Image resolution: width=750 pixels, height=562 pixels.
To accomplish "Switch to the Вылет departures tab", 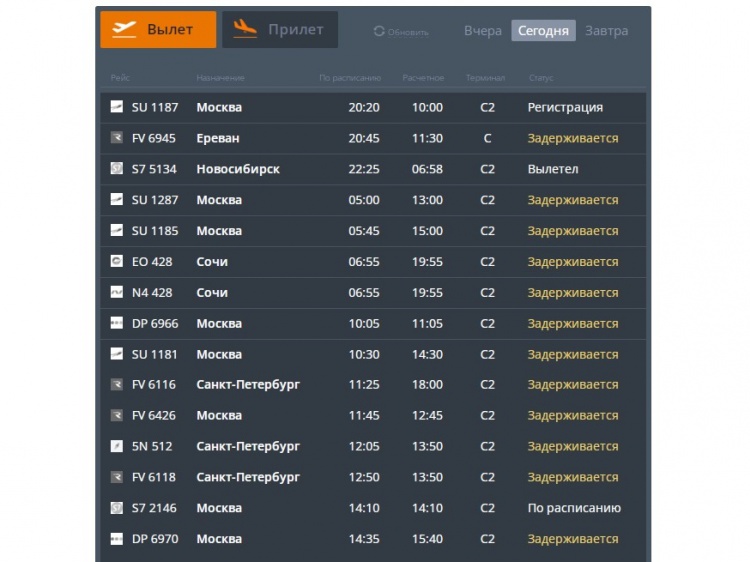I will pos(158,30).
